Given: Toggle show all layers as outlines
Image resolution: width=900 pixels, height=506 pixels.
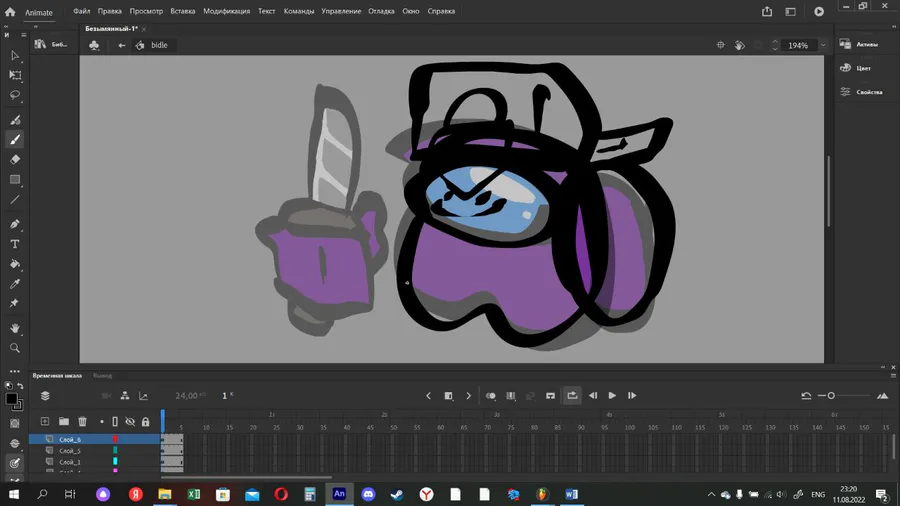Looking at the screenshot, I should click(115, 422).
